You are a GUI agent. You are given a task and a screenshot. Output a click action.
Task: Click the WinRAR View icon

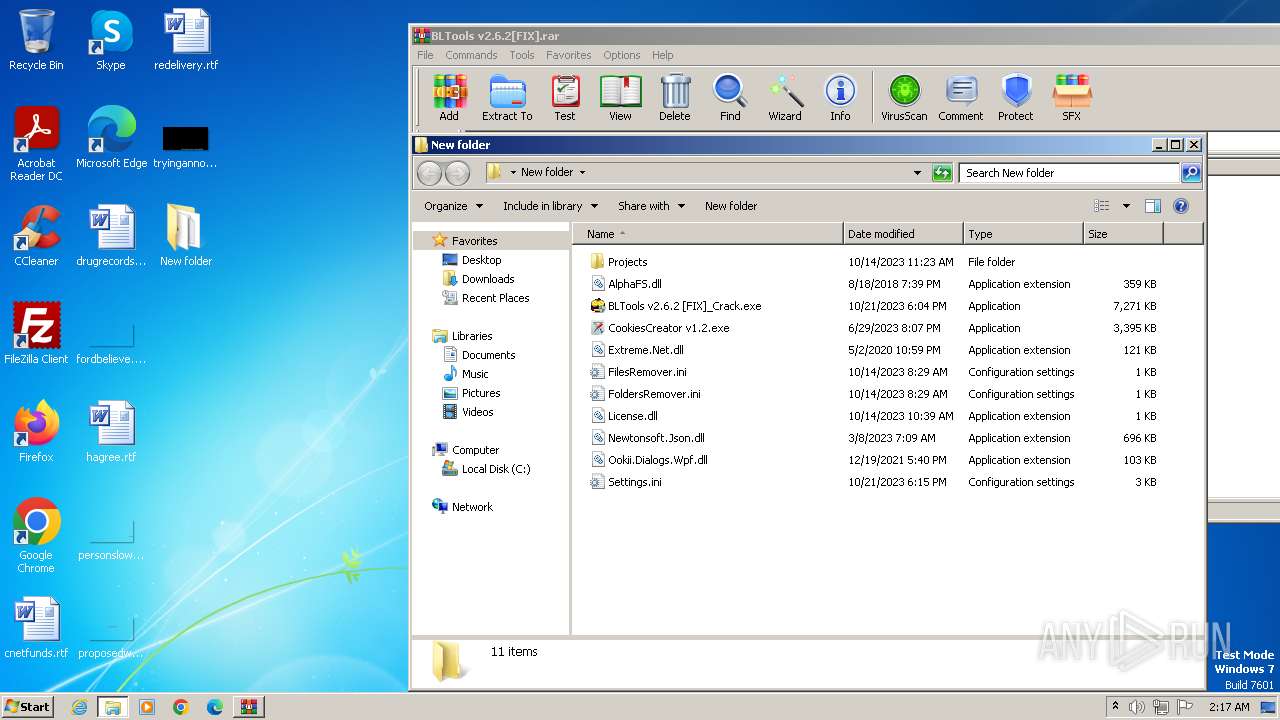click(620, 98)
